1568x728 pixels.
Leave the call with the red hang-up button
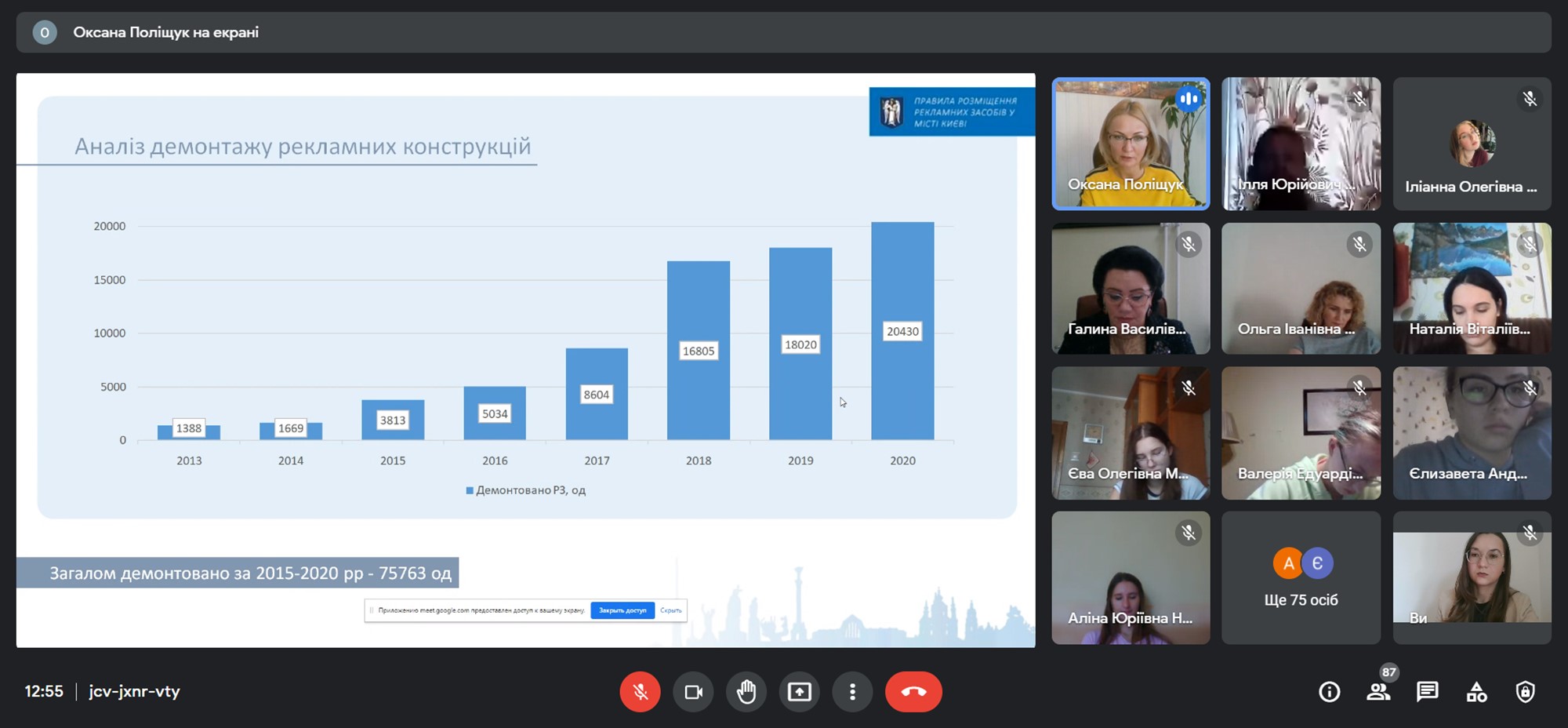coord(913,692)
